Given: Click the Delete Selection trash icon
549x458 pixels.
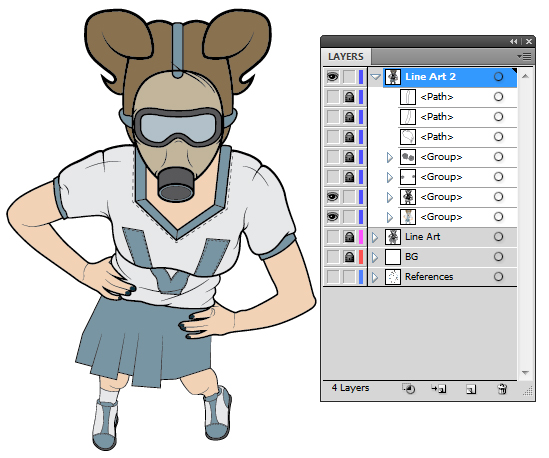Looking at the screenshot, I should (502, 389).
